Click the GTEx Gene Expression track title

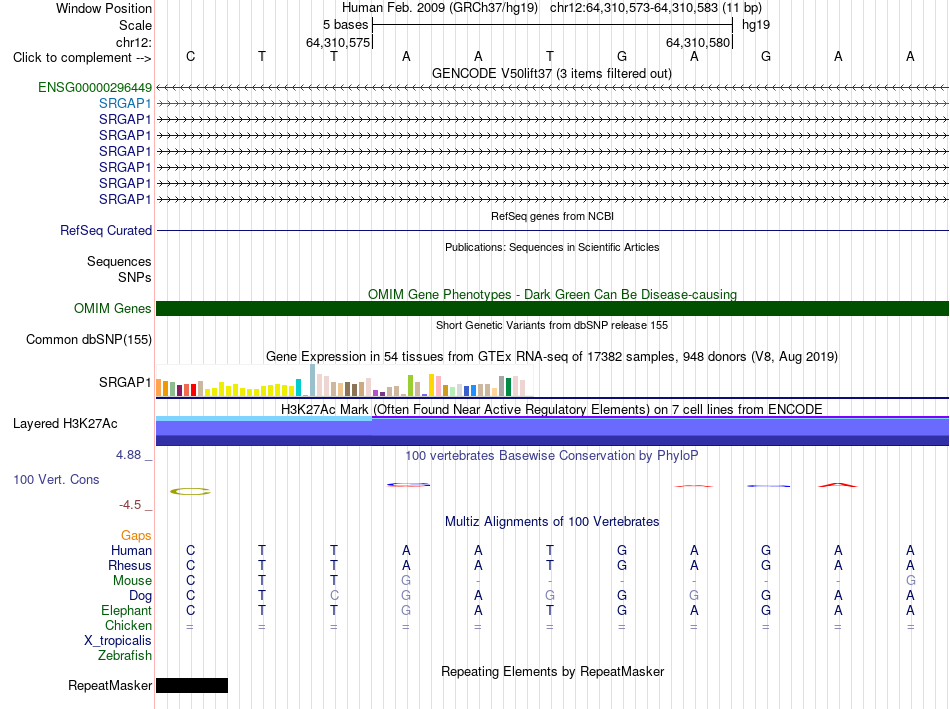[551, 356]
